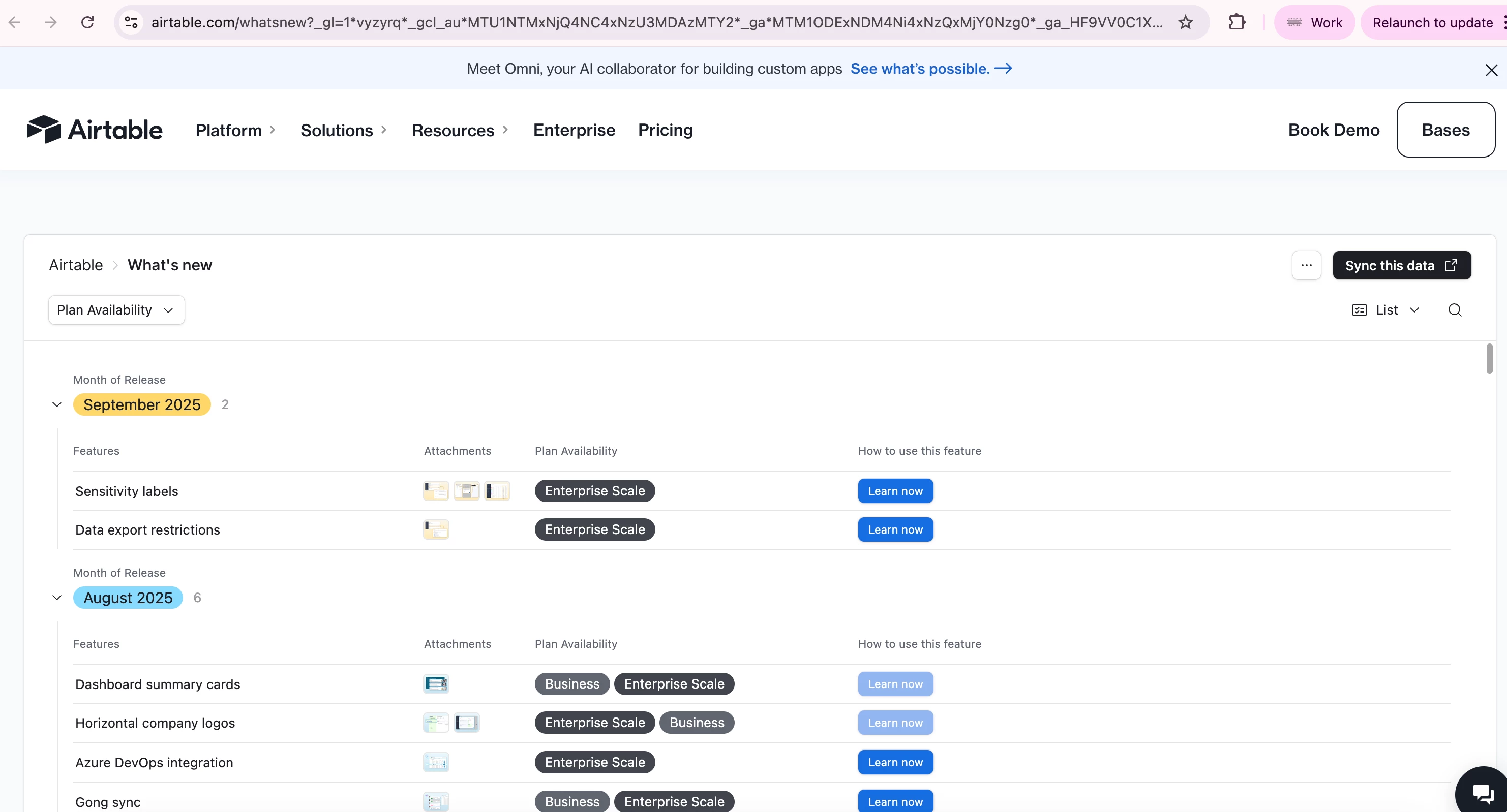
Task: Click the browser back arrow
Action: 15,22
